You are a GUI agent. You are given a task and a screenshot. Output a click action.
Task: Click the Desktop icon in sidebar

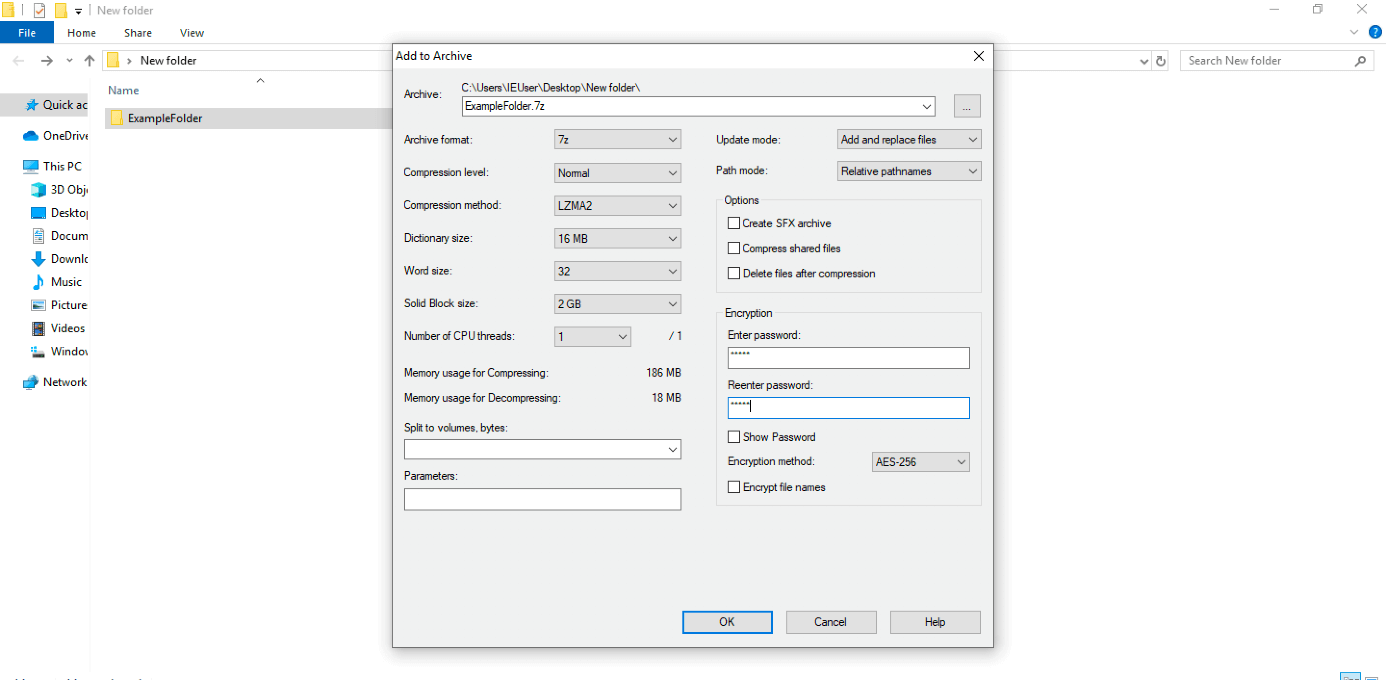point(39,212)
